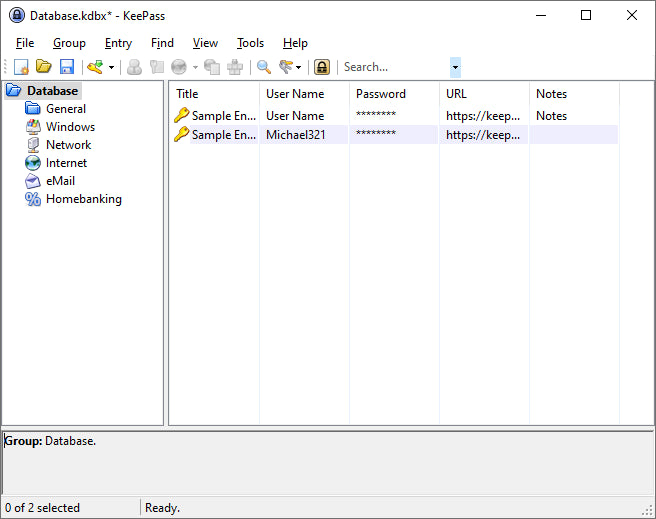The width and height of the screenshot is (656, 519).
Task: Click the Add Entry key icon
Action: [96, 67]
